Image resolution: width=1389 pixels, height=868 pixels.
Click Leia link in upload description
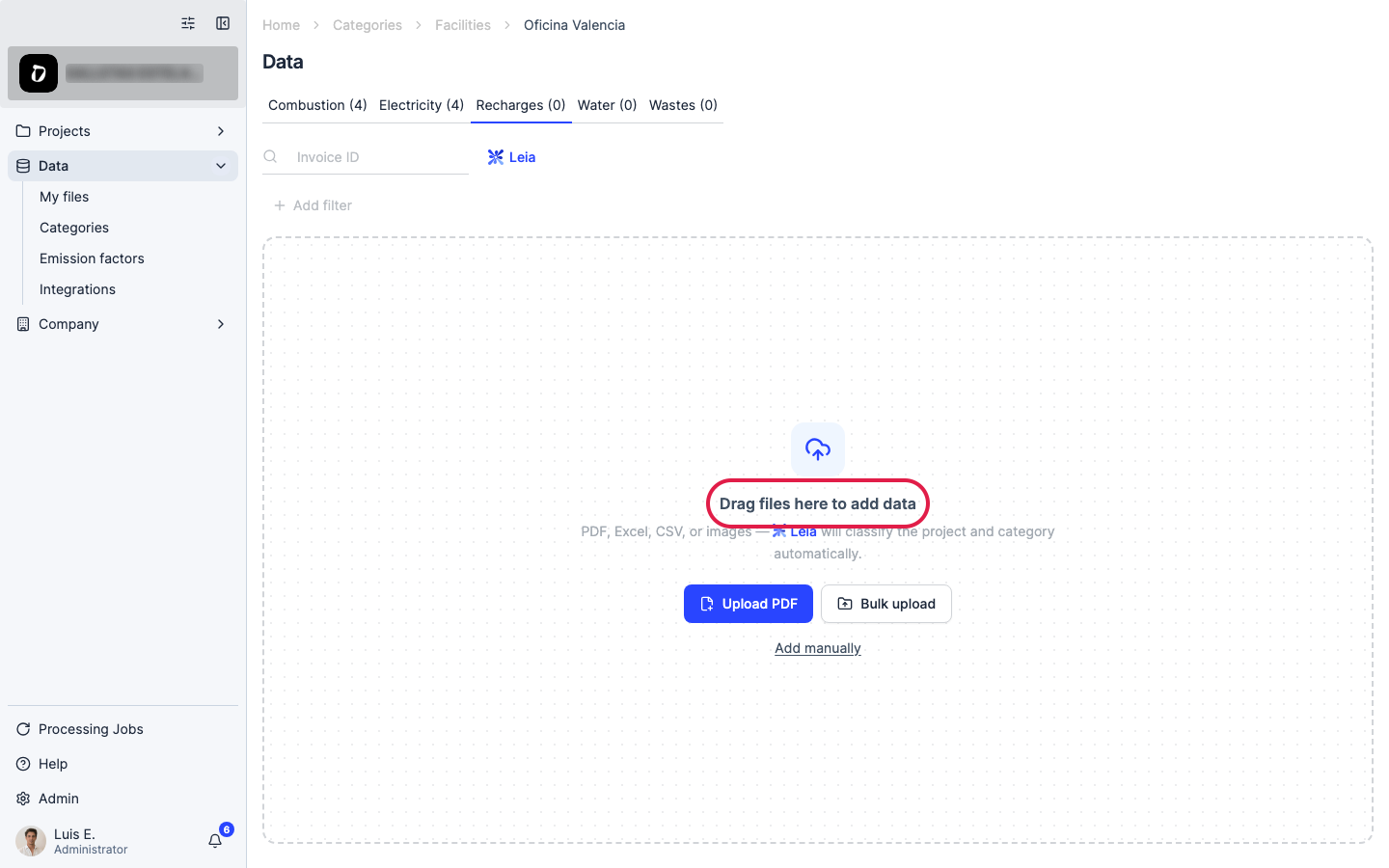point(795,531)
